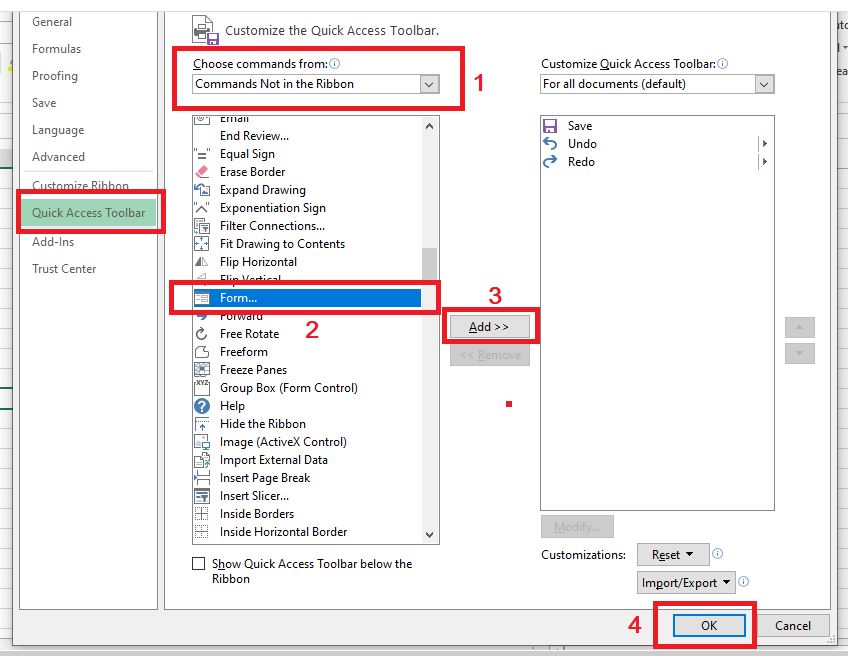Open the General options category
The height and width of the screenshot is (656, 848).
(x=52, y=22)
